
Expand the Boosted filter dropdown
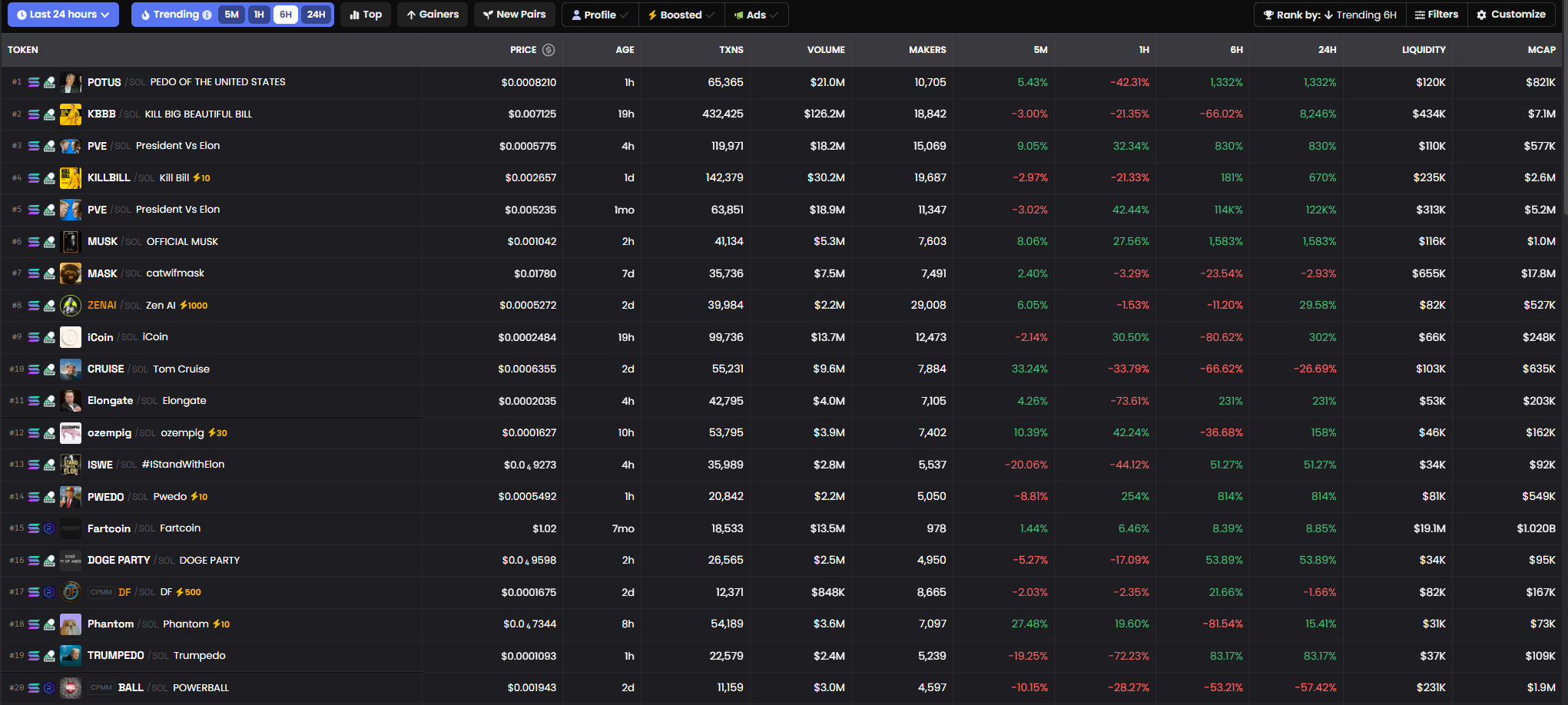[681, 15]
